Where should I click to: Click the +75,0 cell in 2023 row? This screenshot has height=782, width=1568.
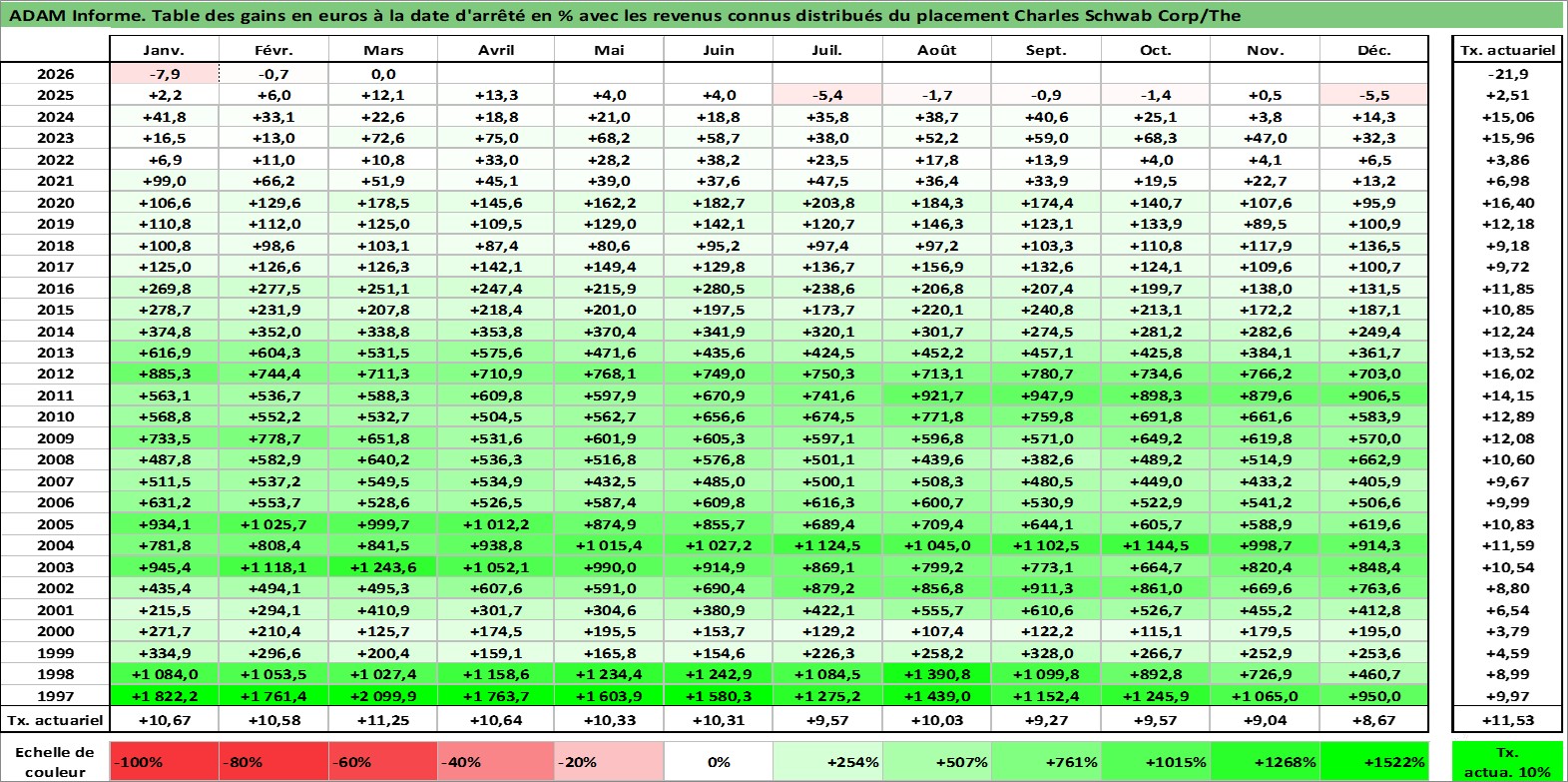tap(496, 138)
